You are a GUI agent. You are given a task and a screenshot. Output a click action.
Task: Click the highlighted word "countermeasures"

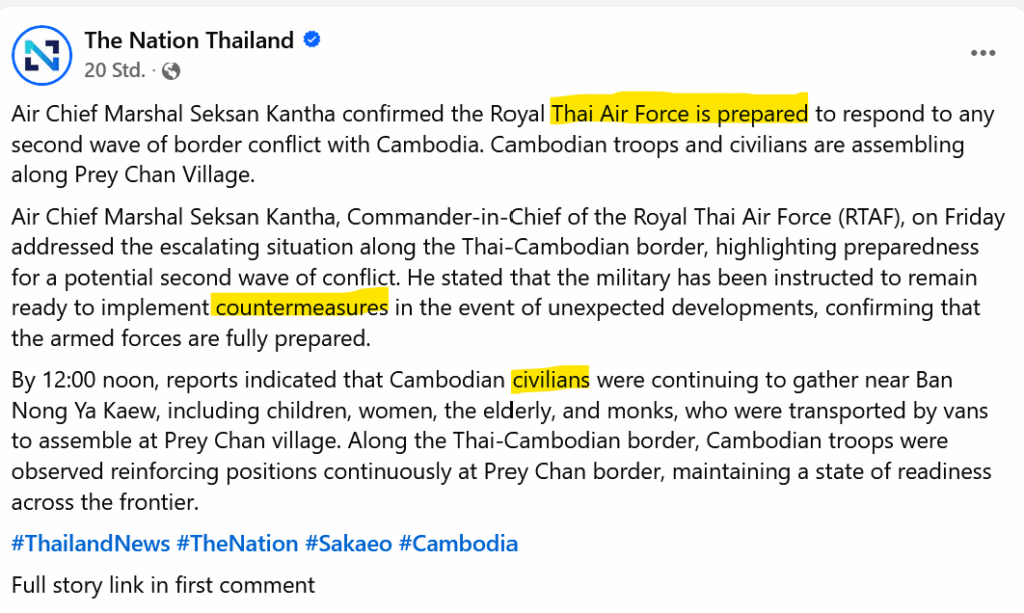301,308
